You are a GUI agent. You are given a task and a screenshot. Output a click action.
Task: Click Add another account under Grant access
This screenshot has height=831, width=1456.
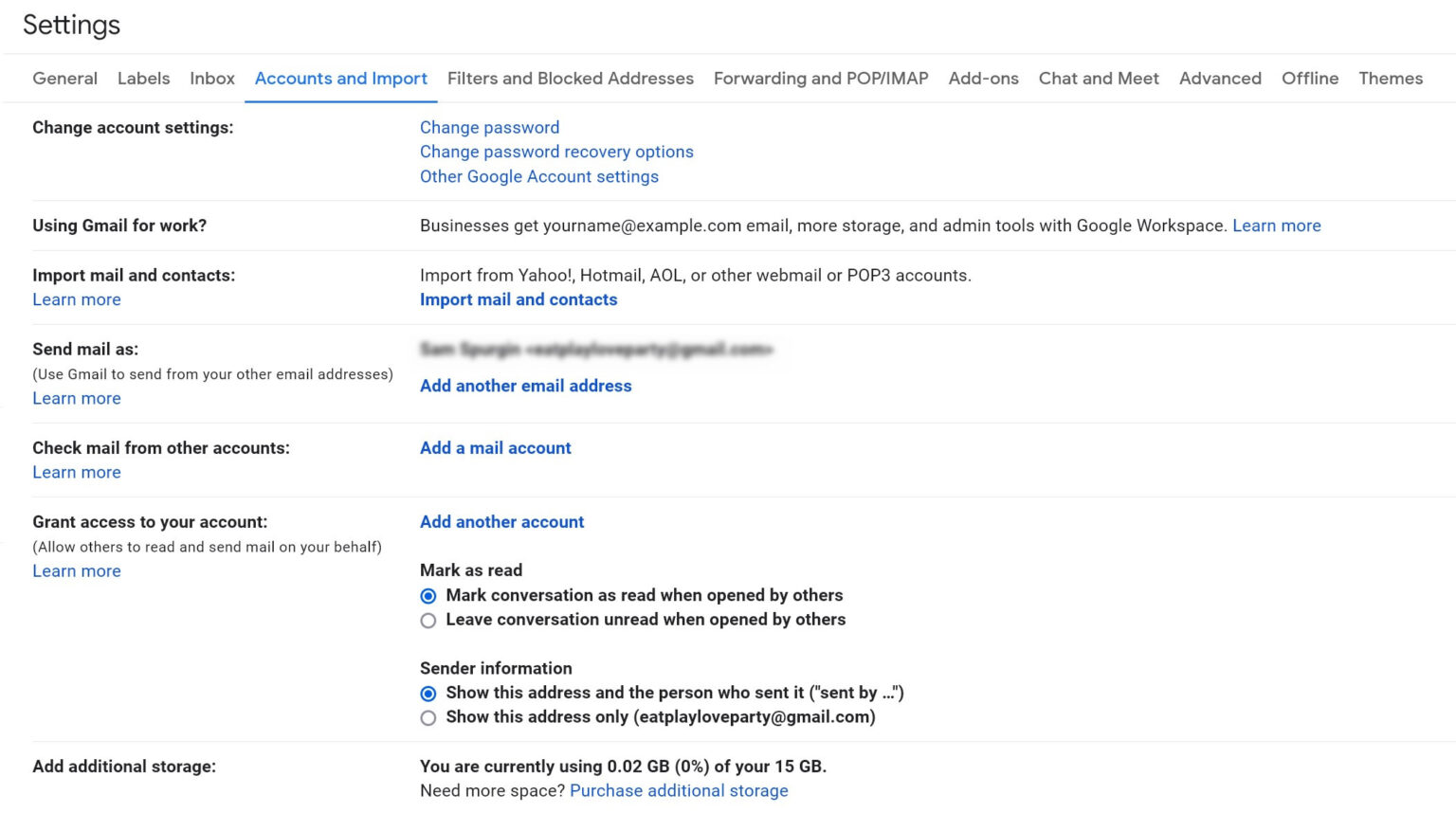(501, 522)
